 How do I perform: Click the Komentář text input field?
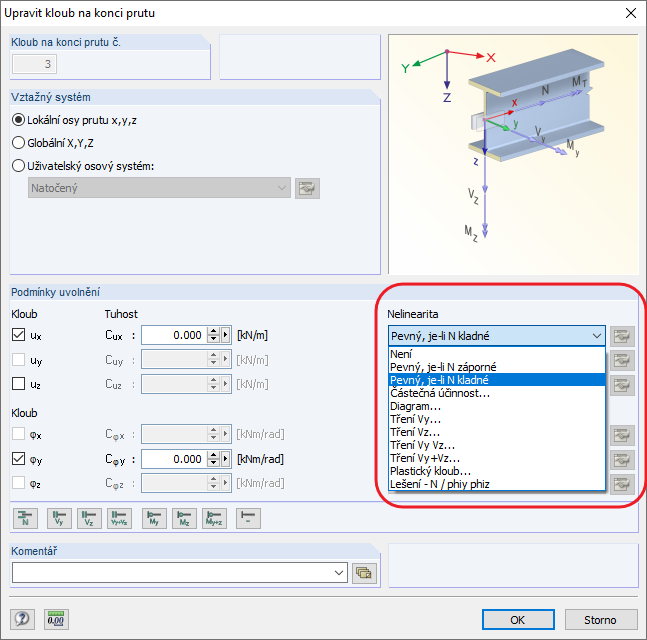(x=172, y=573)
